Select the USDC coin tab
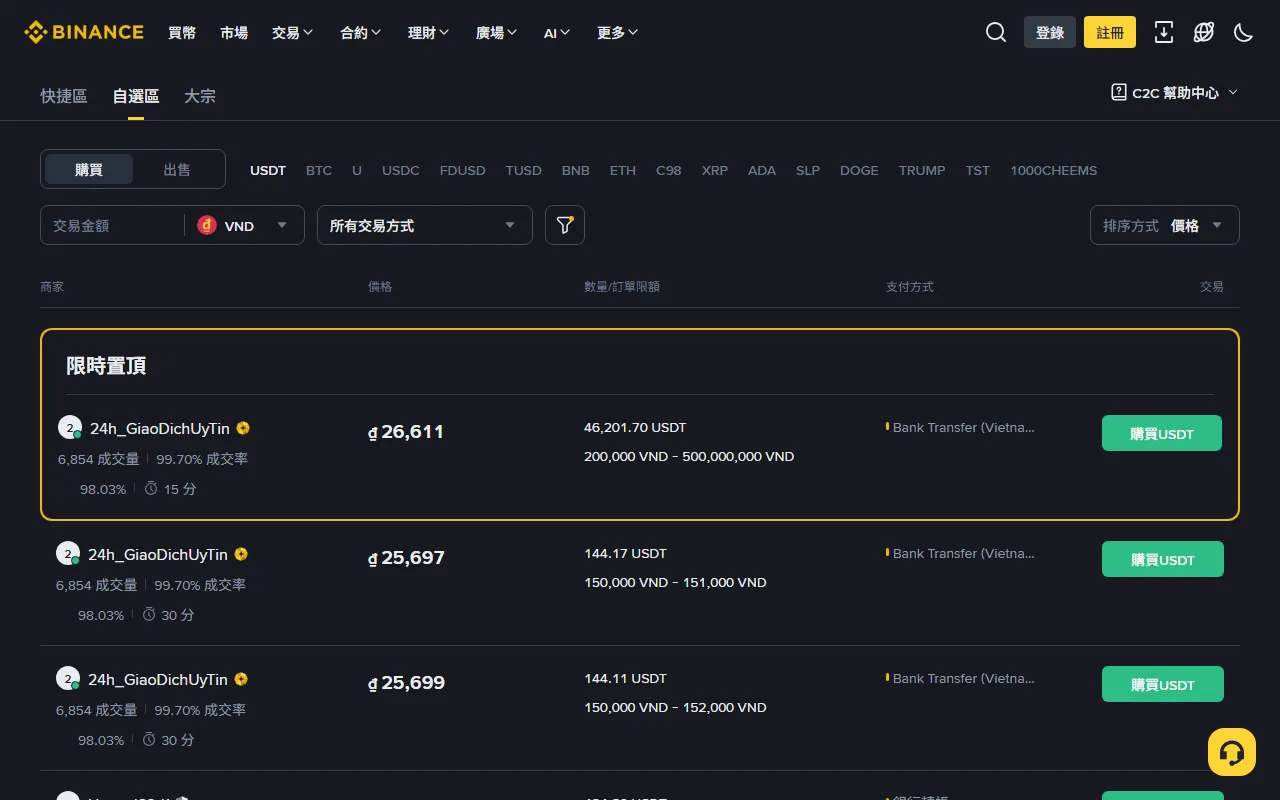 pos(401,170)
